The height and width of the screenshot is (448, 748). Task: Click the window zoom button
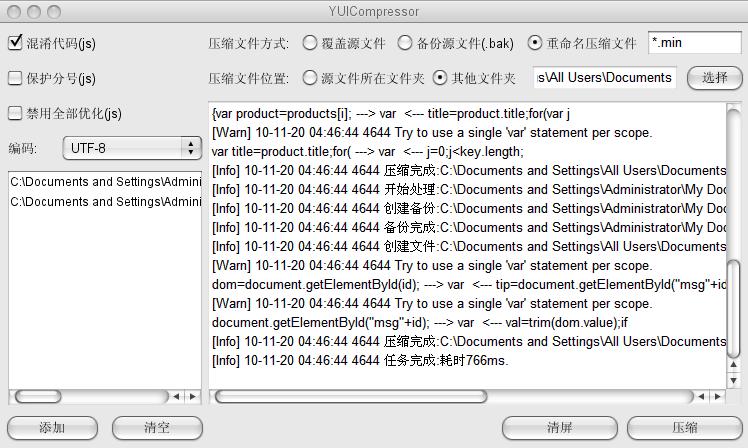pos(54,11)
